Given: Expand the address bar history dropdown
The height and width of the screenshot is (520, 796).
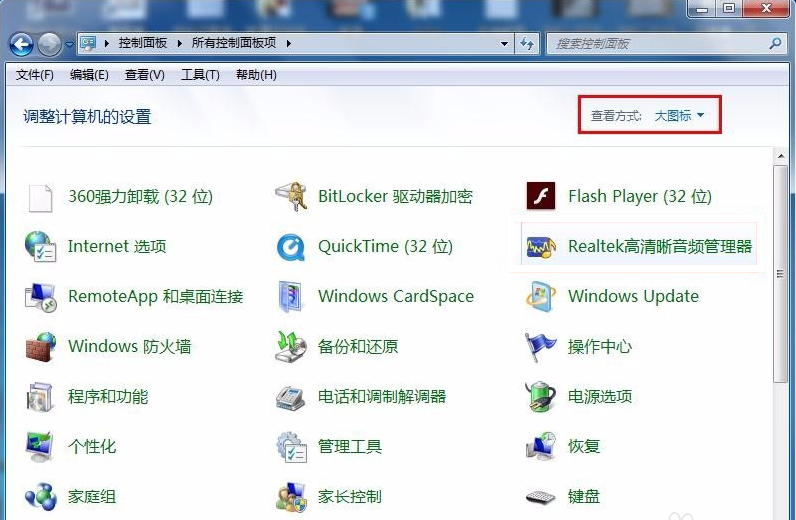Looking at the screenshot, I should point(504,44).
